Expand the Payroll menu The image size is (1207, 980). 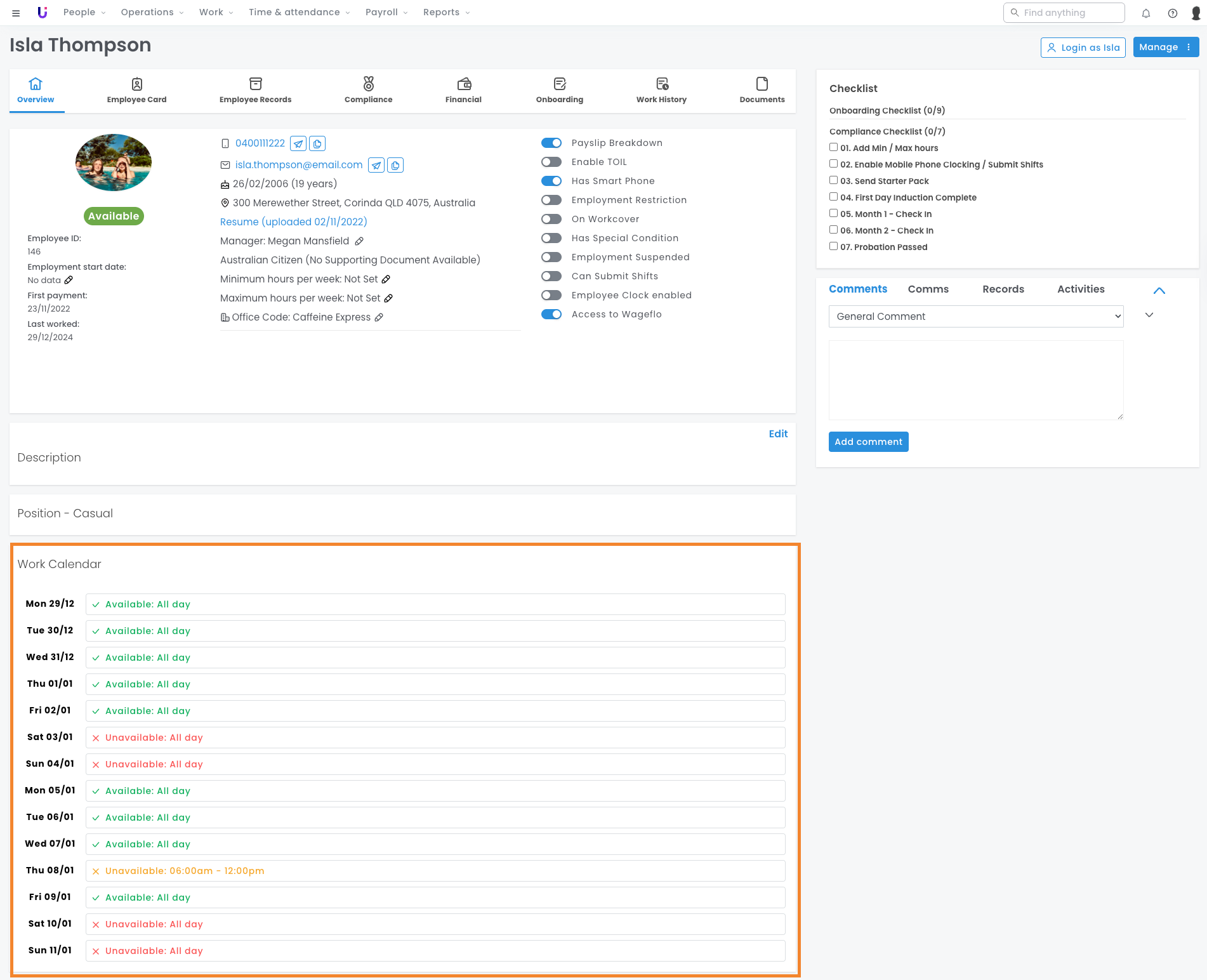point(386,13)
